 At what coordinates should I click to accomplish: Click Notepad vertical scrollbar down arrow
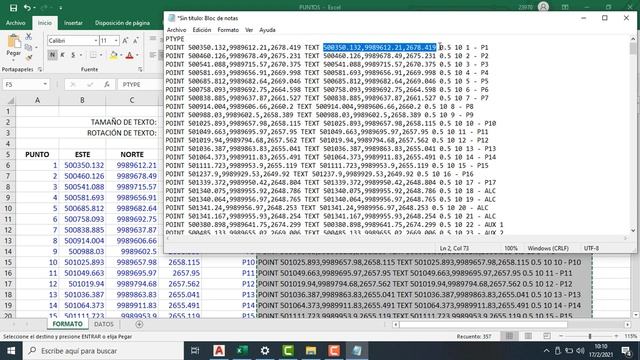[633, 230]
